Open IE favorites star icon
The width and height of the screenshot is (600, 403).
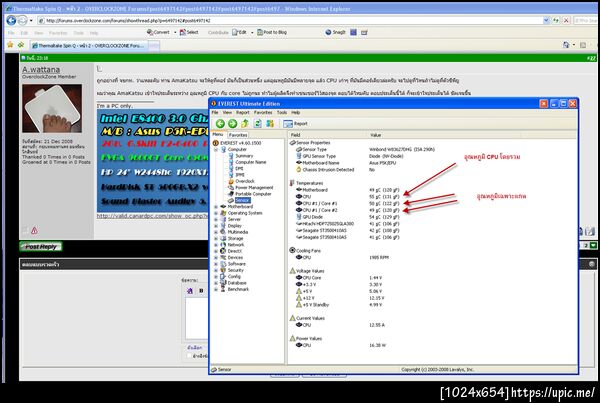point(10,45)
